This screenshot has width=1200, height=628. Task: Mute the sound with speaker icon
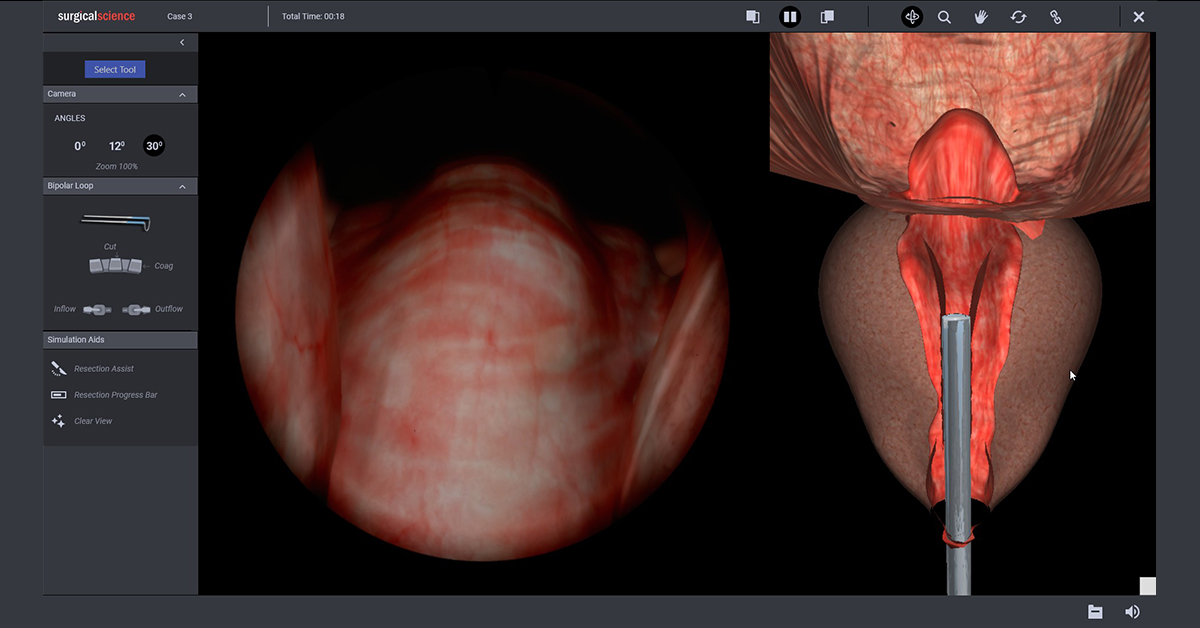pyautogui.click(x=1132, y=612)
